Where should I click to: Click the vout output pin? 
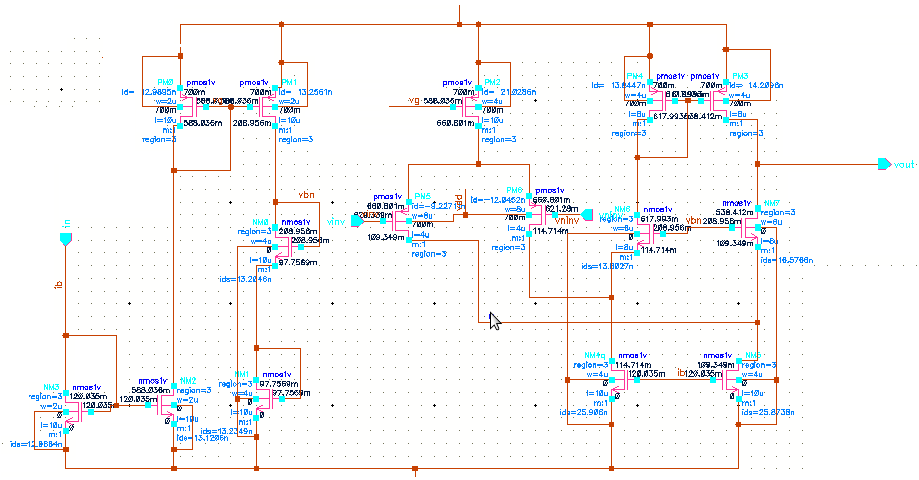click(884, 165)
